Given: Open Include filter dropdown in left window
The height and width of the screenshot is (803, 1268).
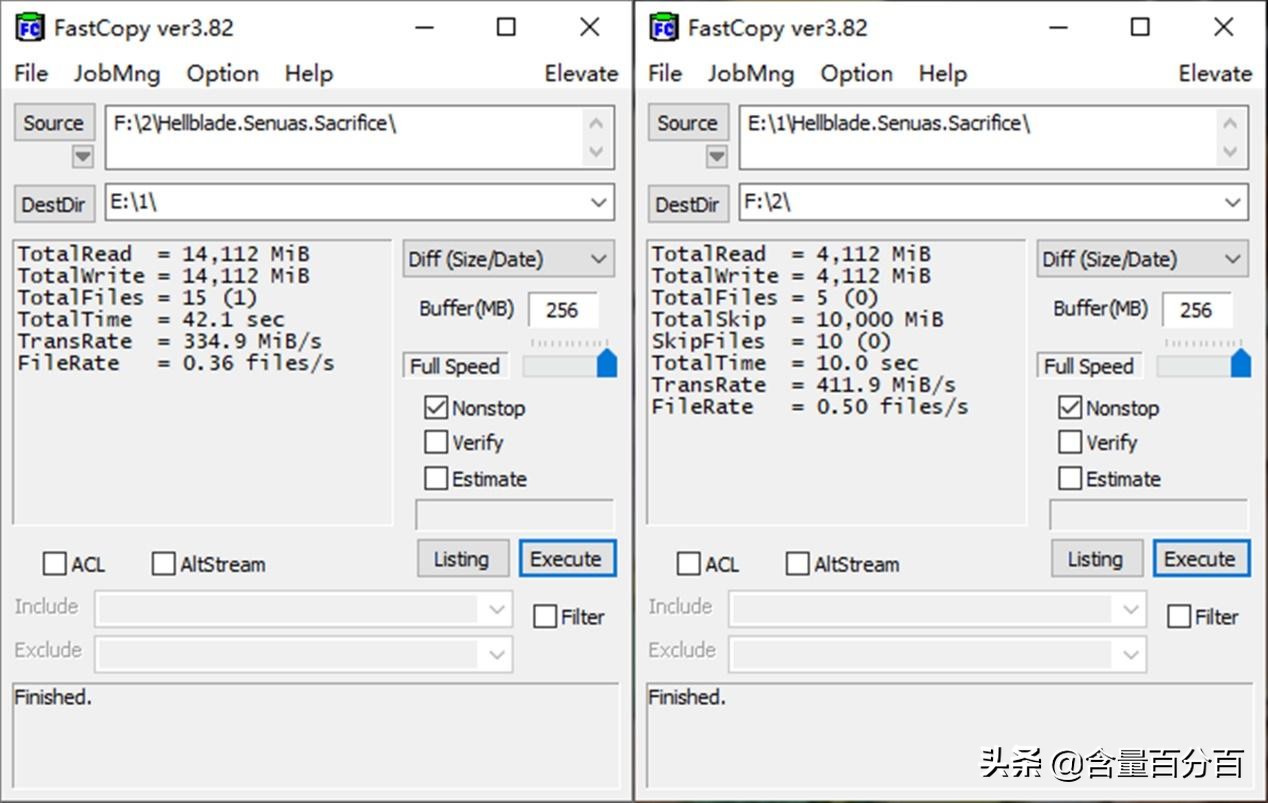Looking at the screenshot, I should pos(497,609).
